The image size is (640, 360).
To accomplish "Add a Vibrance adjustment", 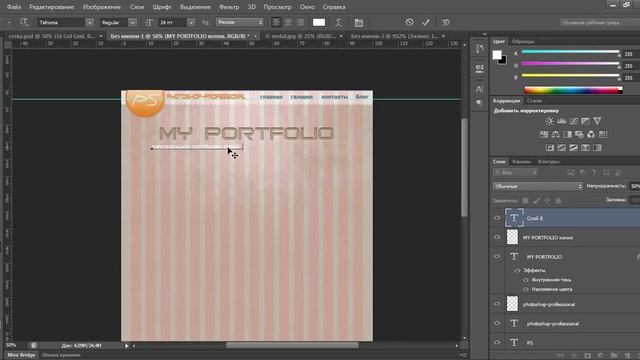I will click(x=597, y=121).
